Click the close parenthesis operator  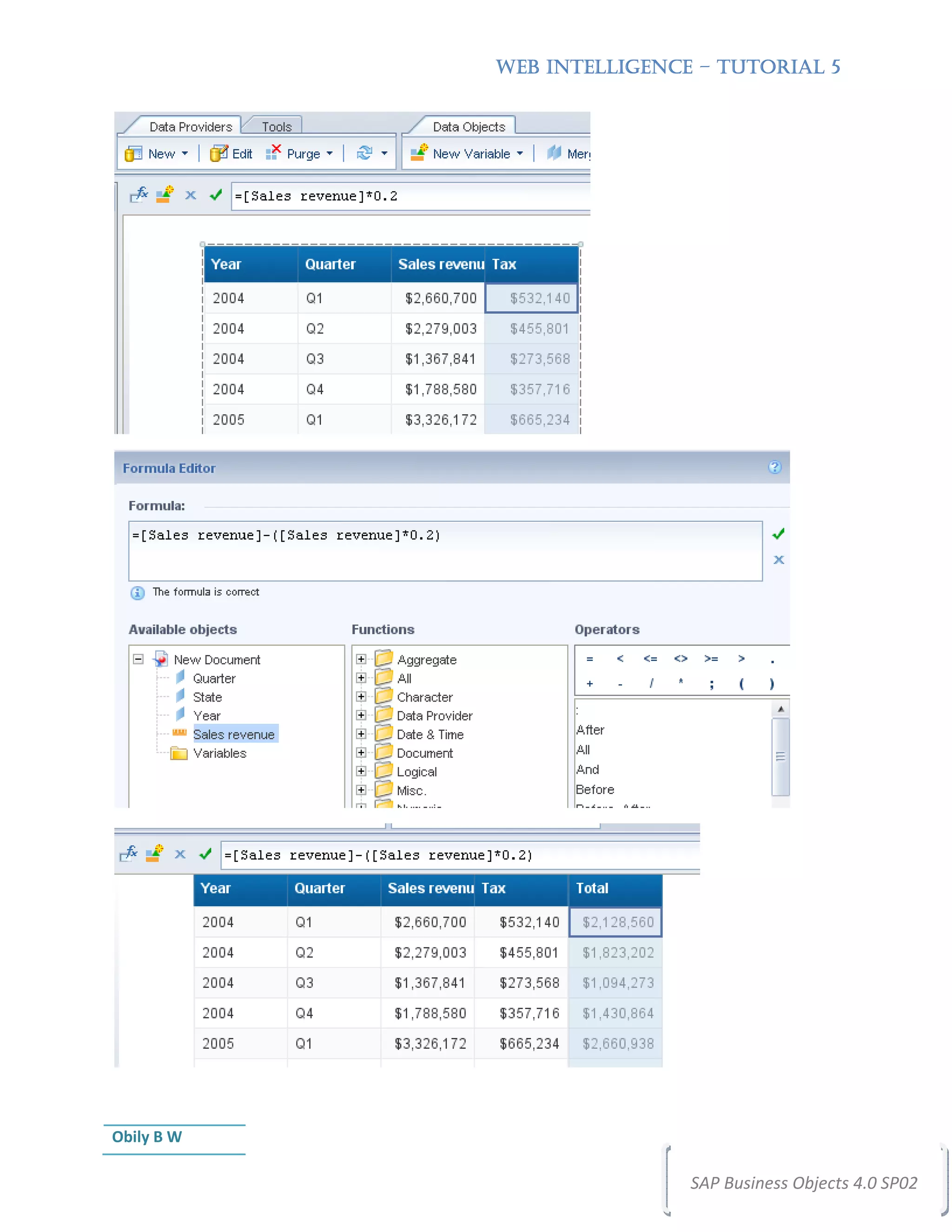click(772, 684)
